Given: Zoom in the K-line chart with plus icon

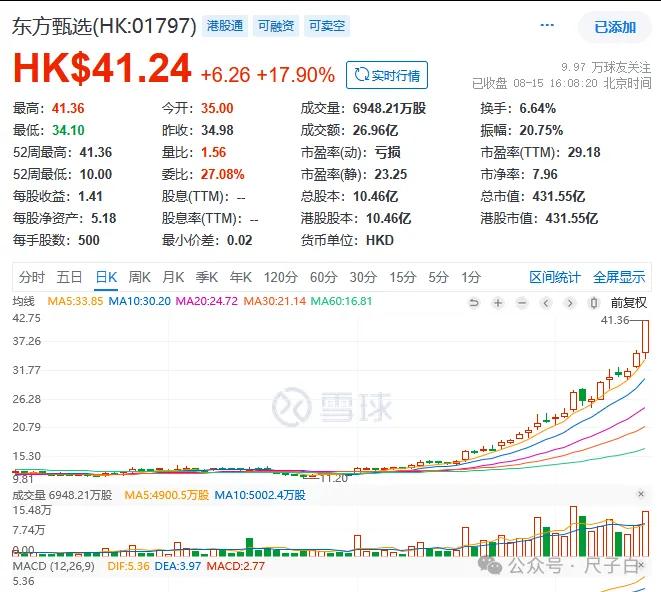Looking at the screenshot, I should (x=498, y=303).
